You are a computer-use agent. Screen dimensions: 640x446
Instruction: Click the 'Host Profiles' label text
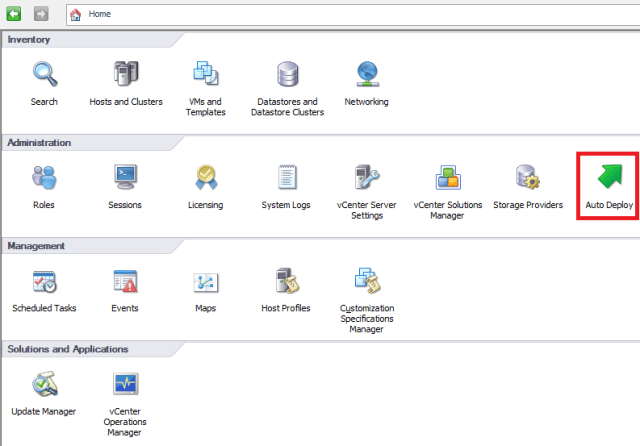pyautogui.click(x=286, y=308)
